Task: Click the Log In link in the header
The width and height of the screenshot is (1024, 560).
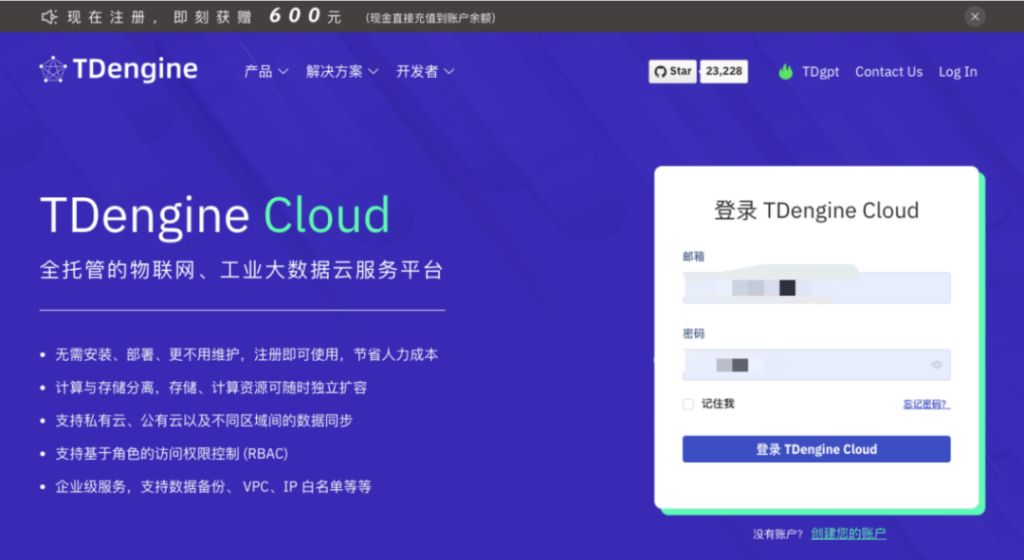Action: 958,72
